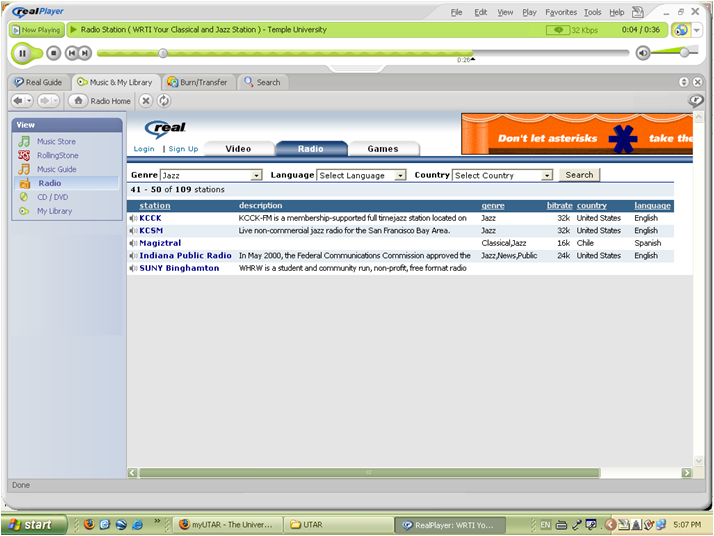Switch to the Video tab

pos(239,149)
